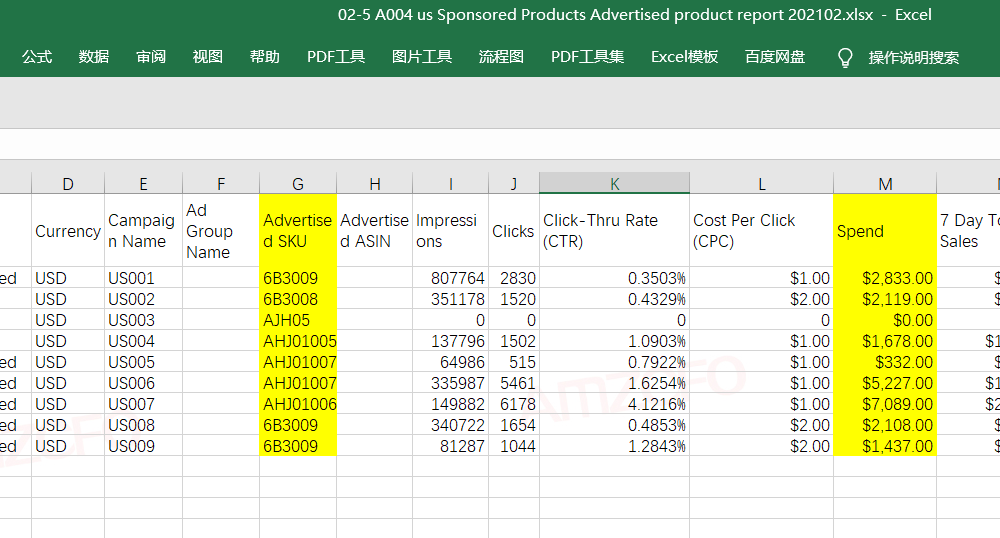Select the $1,437.00 spend cell
This screenshot has width=1000, height=538.
885,446
